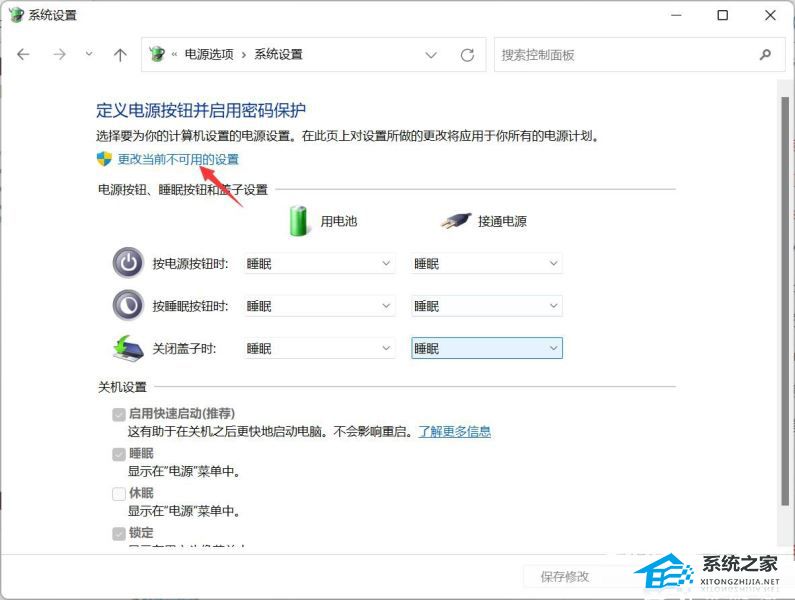Click the vertical scrollbar
This screenshot has height=600, width=795.
785,301
